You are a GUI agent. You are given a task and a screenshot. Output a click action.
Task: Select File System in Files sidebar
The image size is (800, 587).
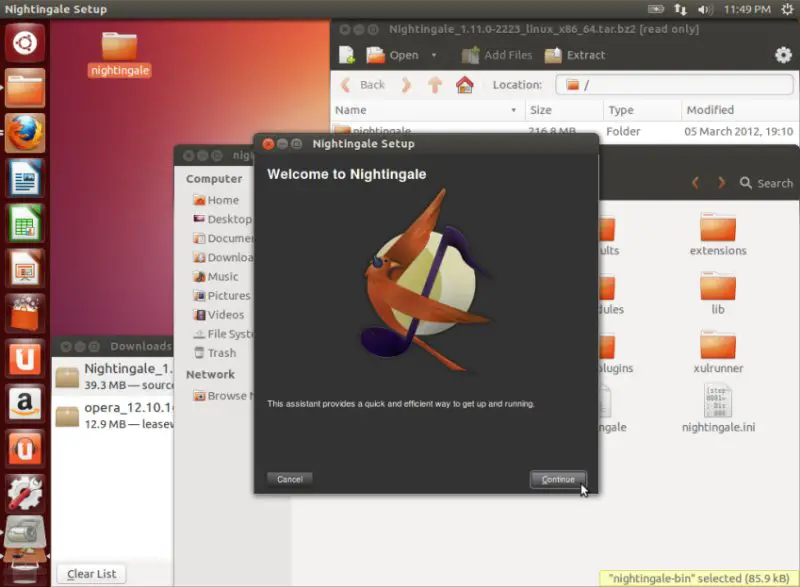222,334
